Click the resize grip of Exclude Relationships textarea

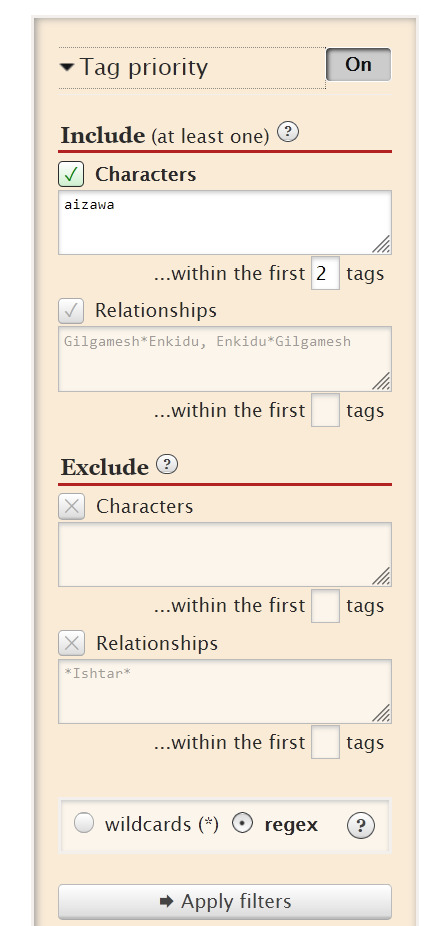coord(381,713)
